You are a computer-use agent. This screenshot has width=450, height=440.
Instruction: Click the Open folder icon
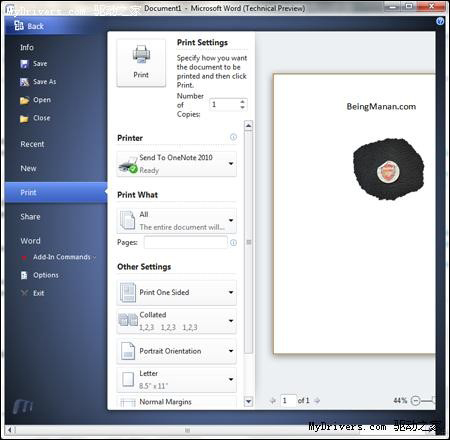(24, 100)
